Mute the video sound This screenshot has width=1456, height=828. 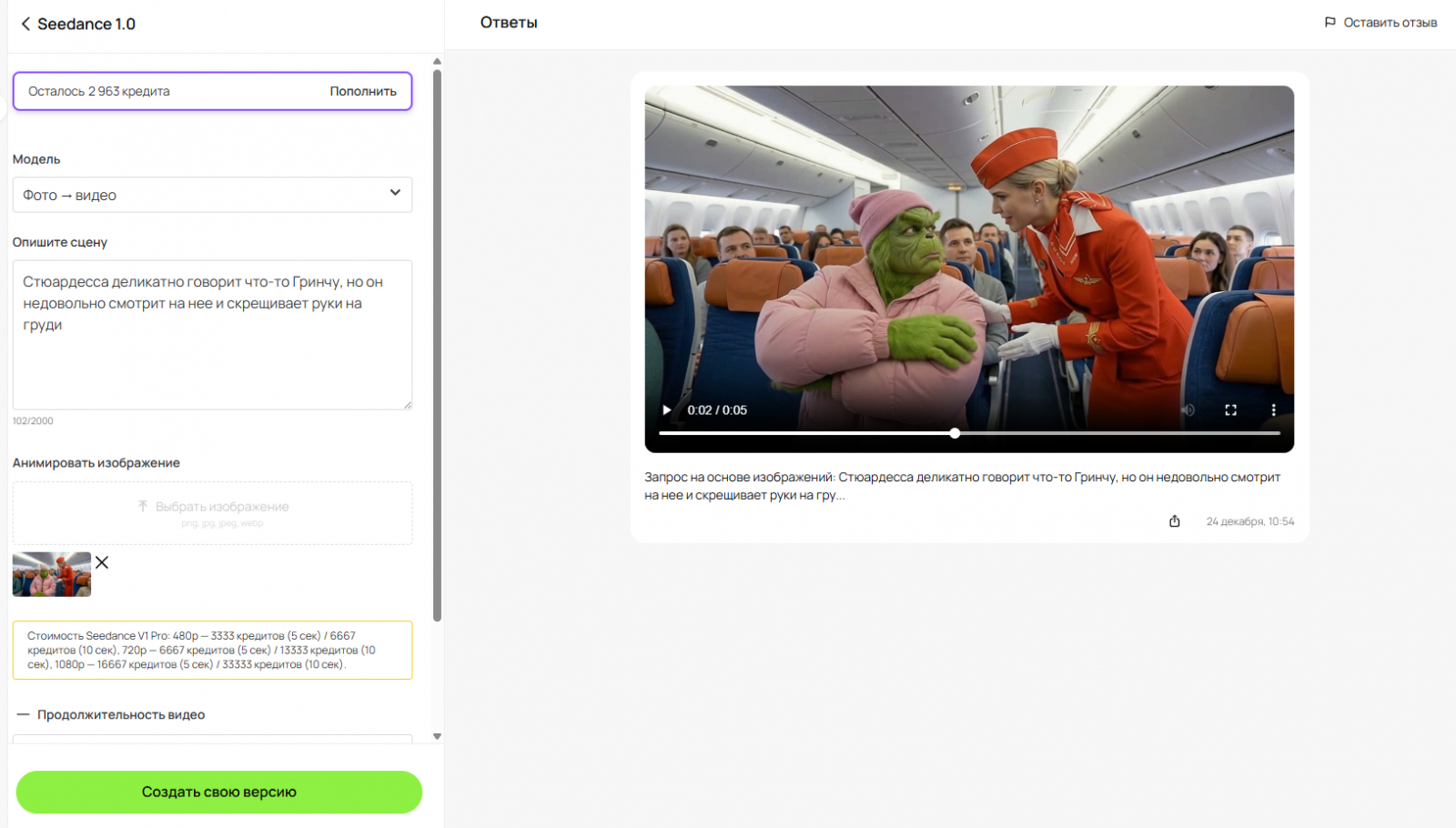coord(1188,410)
